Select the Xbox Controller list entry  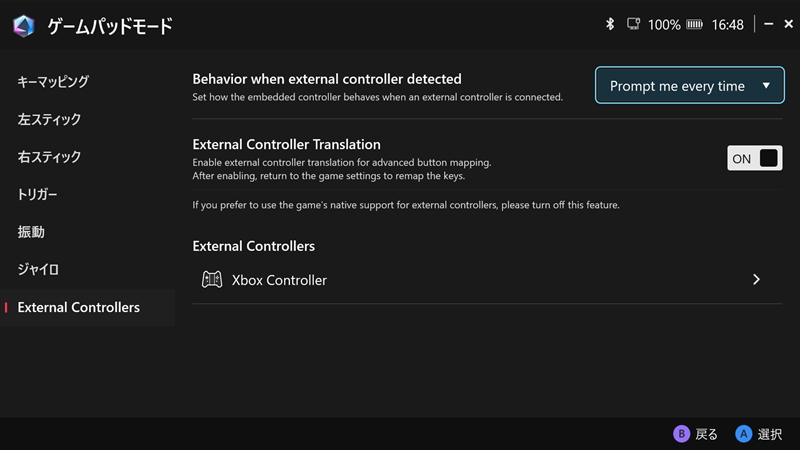[280, 280]
